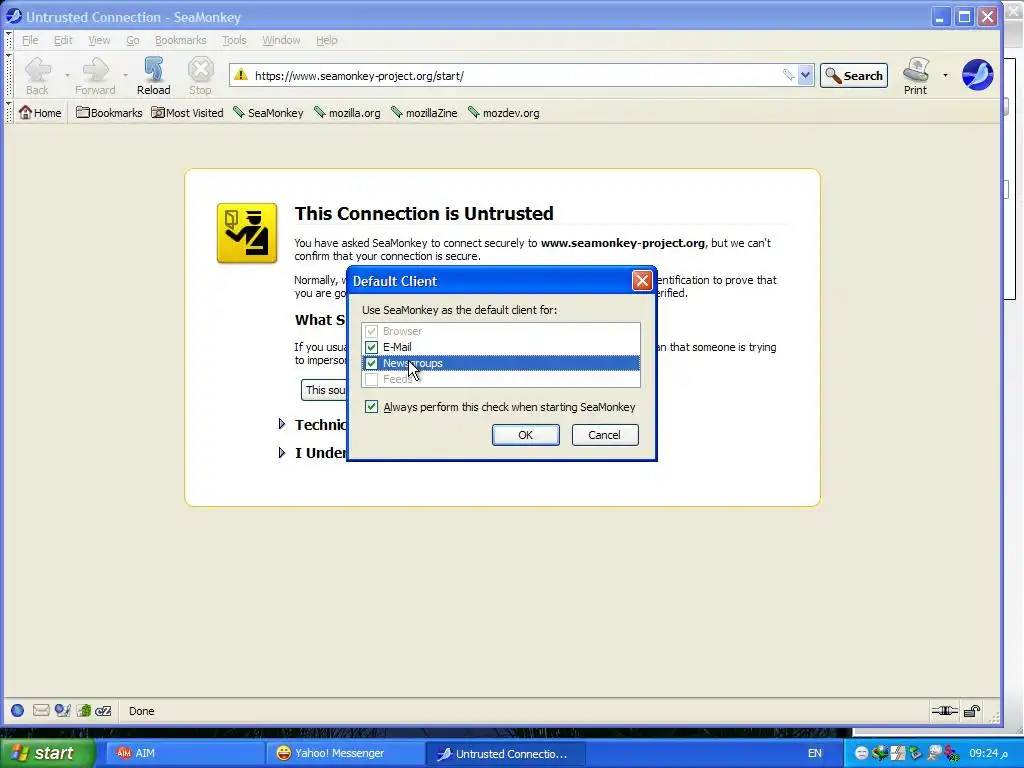Close the Default Client dialog
Screen dimensions: 1024x768
coord(642,281)
